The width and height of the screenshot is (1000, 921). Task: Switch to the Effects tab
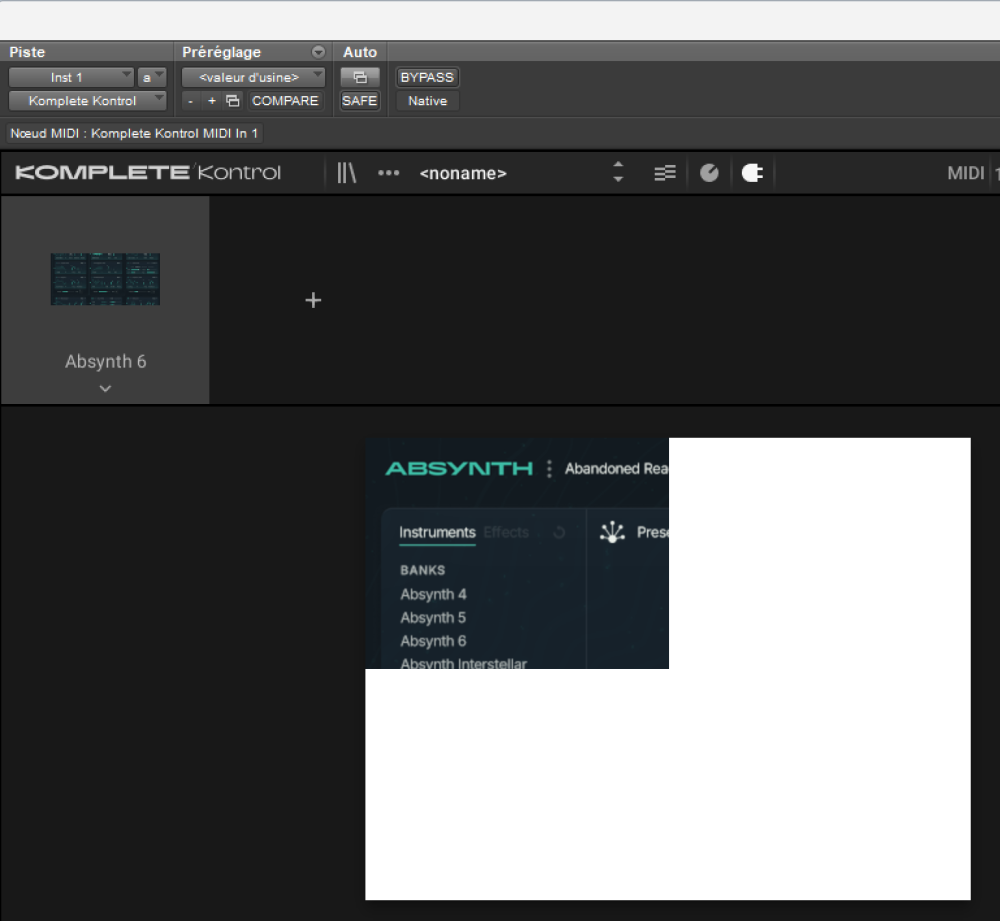tap(506, 532)
